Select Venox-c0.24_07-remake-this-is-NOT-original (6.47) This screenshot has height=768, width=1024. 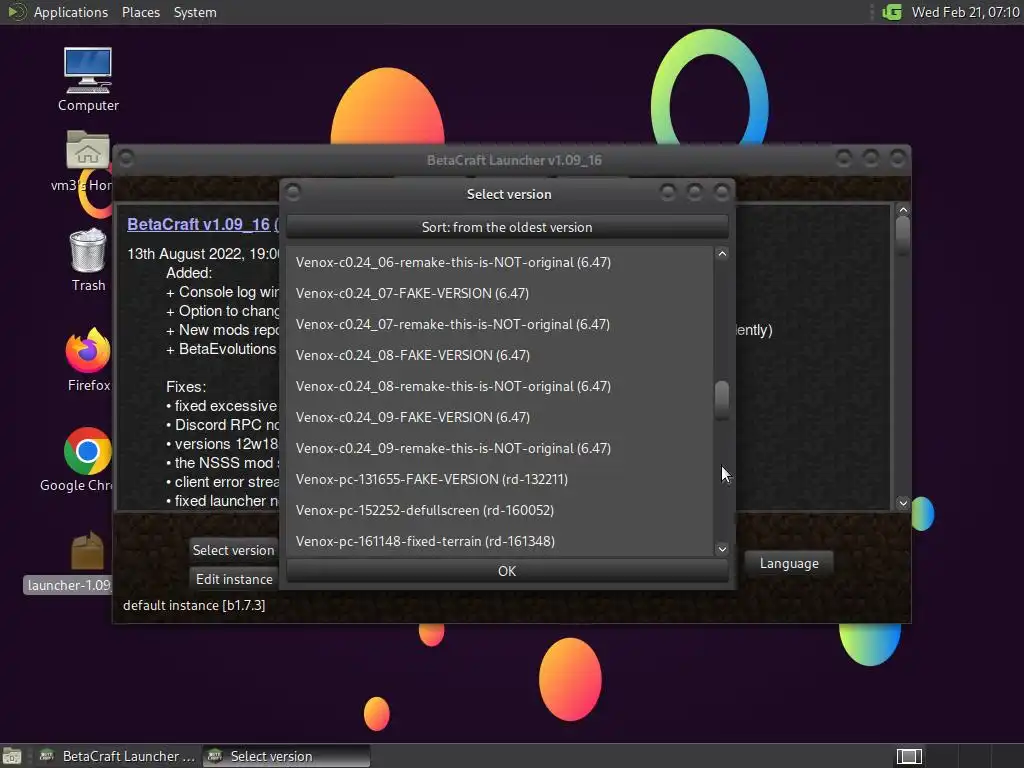click(500, 324)
